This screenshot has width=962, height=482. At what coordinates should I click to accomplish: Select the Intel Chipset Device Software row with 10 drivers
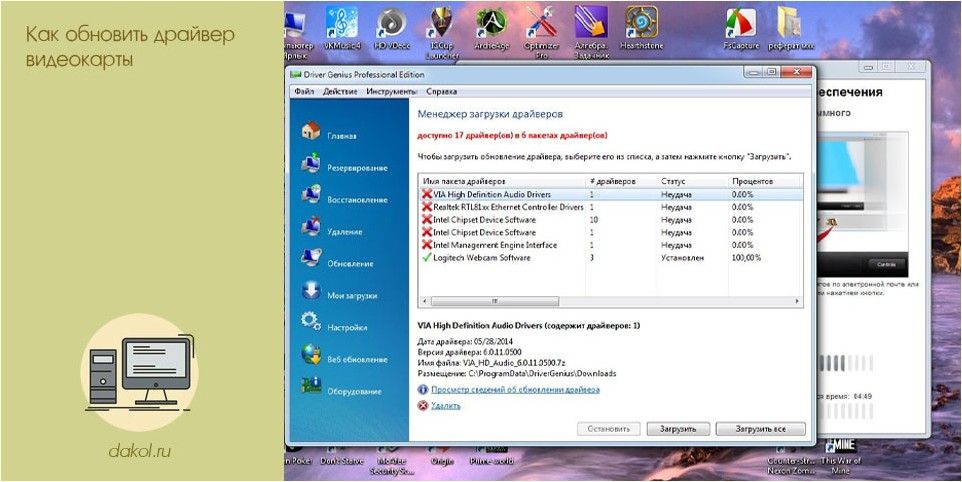(610, 220)
